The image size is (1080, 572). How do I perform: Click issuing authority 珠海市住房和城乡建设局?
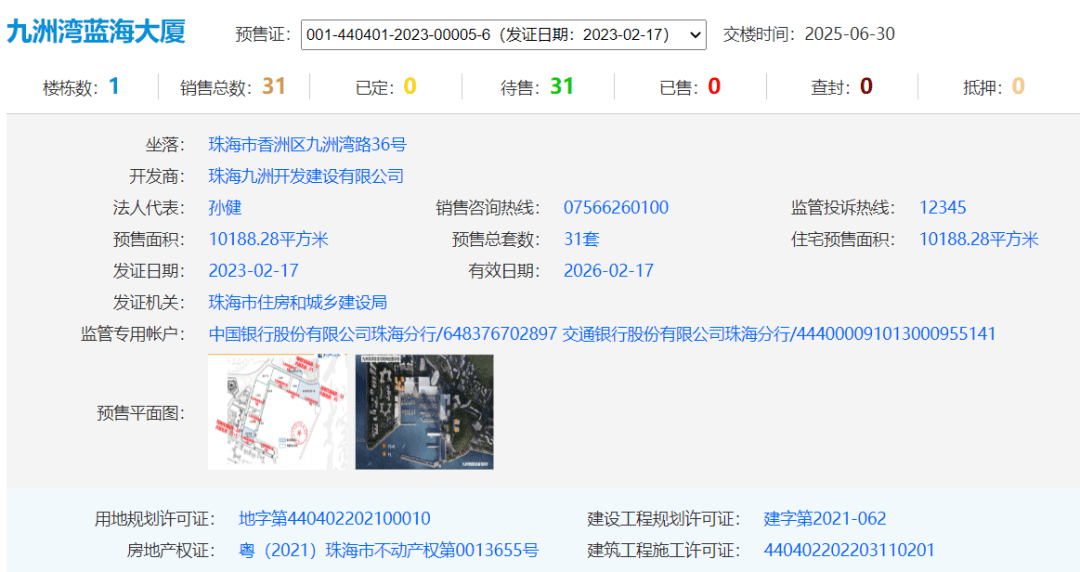(298, 303)
